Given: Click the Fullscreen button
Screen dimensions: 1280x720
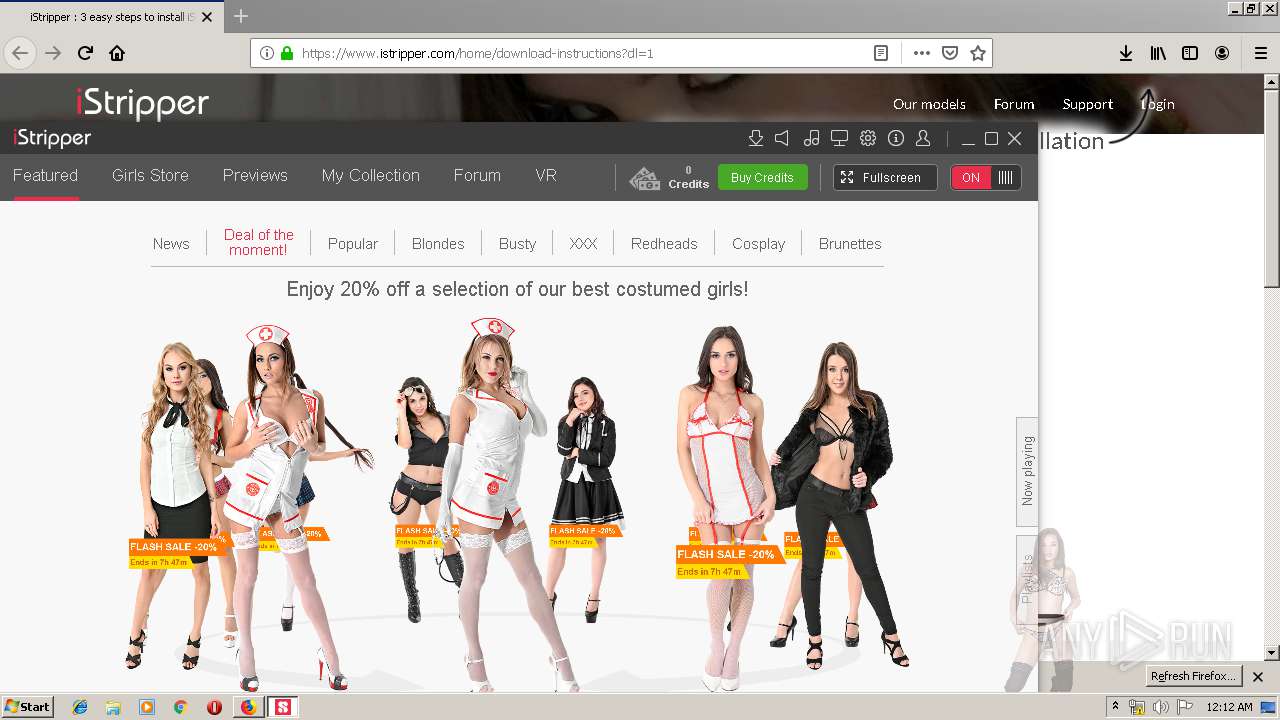Looking at the screenshot, I should coord(885,177).
